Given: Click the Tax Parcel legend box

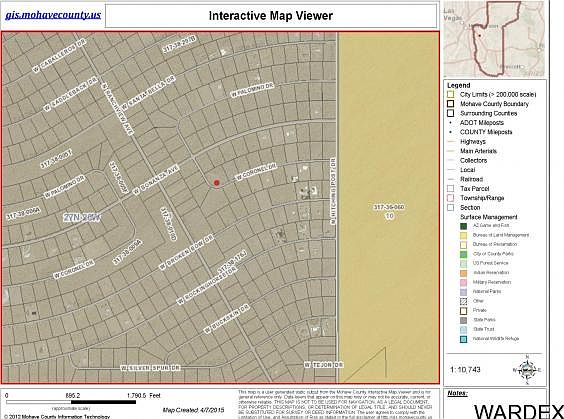Looking at the screenshot, I should click(450, 188).
